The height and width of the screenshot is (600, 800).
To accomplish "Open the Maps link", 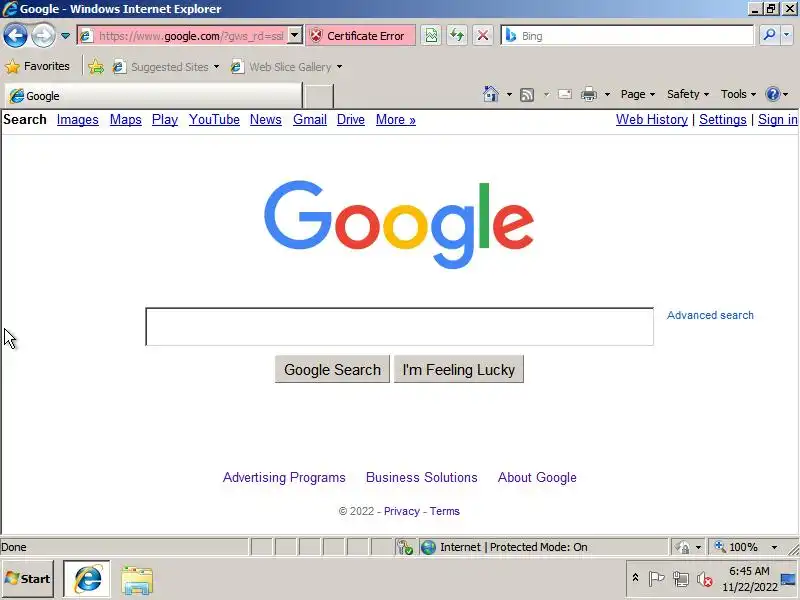I will click(x=126, y=119).
